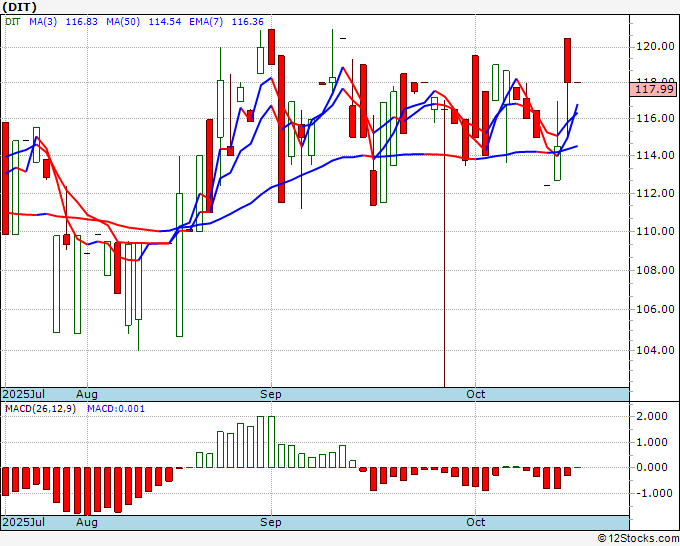680x546 pixels.
Task: Click the Oct label on MACD axis
Action: (x=475, y=522)
